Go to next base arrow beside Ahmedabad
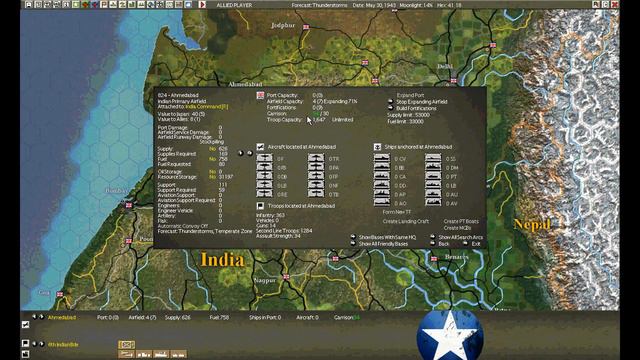 (x=41, y=317)
